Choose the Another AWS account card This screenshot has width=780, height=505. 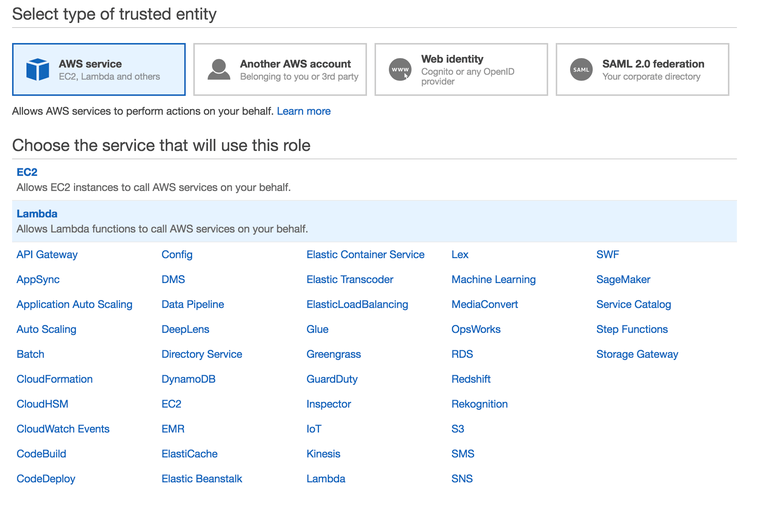coord(280,69)
